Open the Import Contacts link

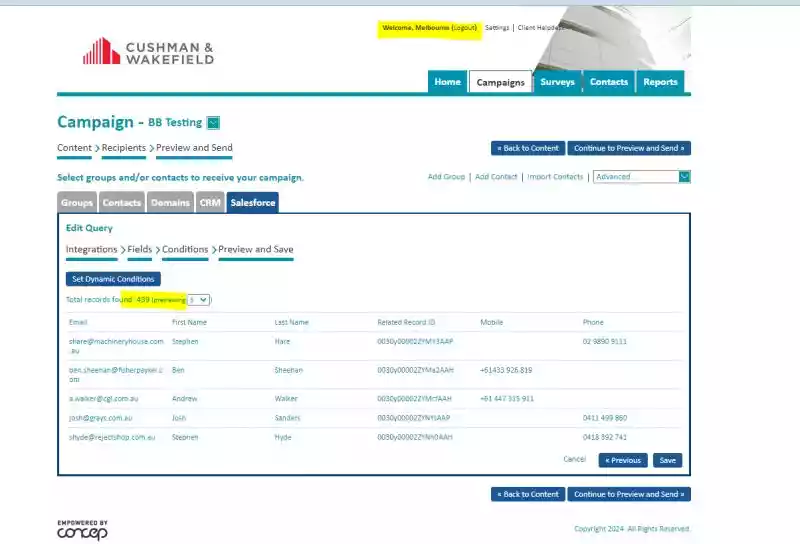tap(555, 177)
